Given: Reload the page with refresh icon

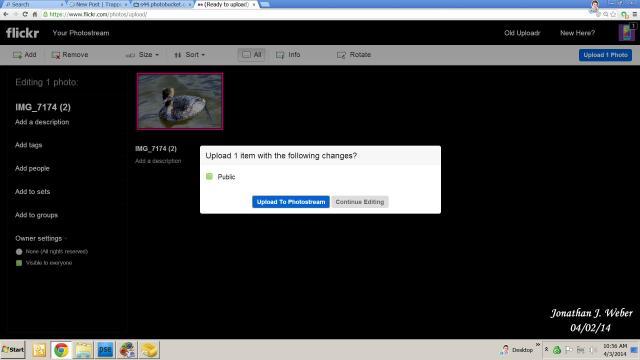Looking at the screenshot, I should [x=25, y=14].
